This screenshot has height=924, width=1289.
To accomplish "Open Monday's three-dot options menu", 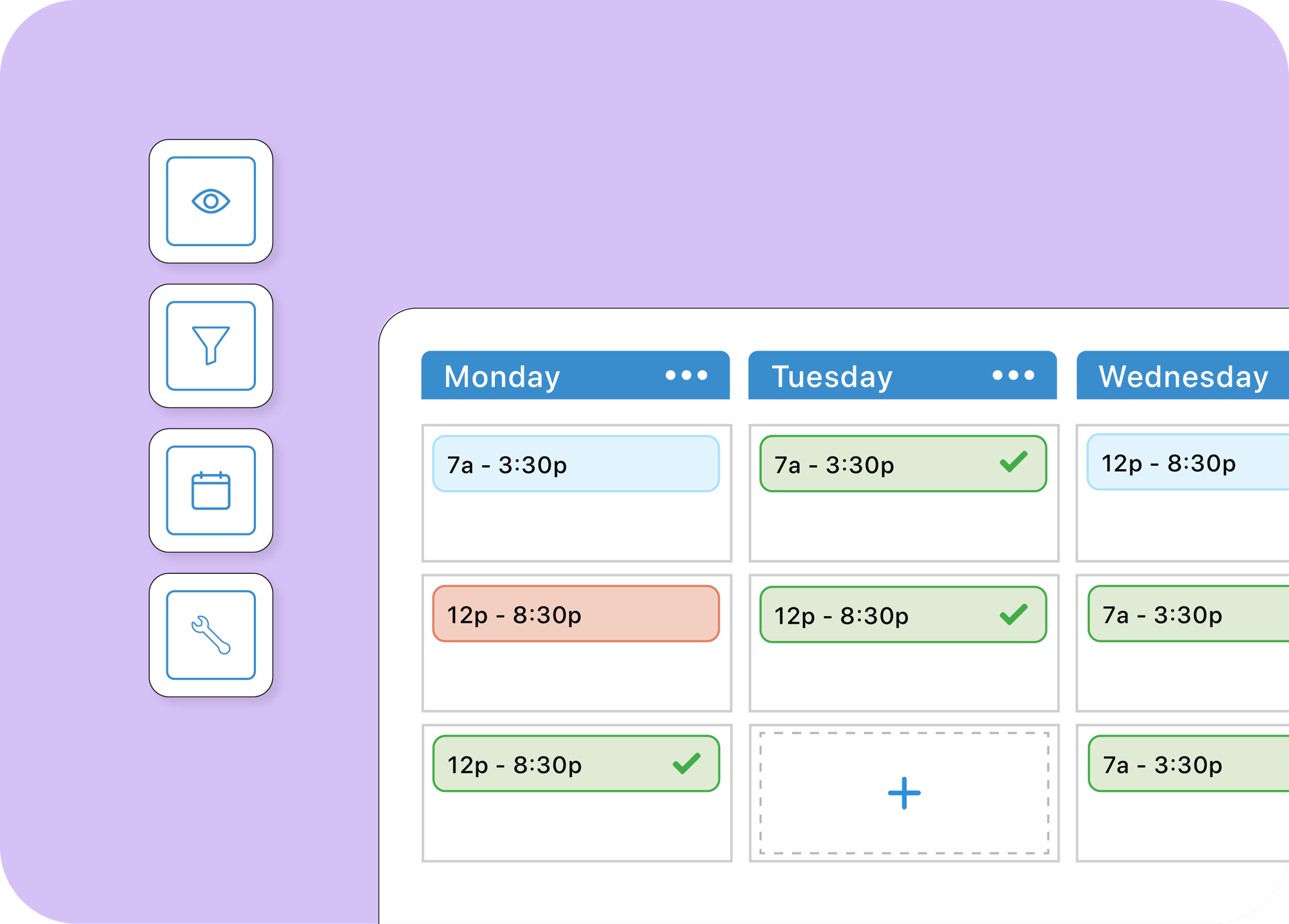I will (x=686, y=375).
